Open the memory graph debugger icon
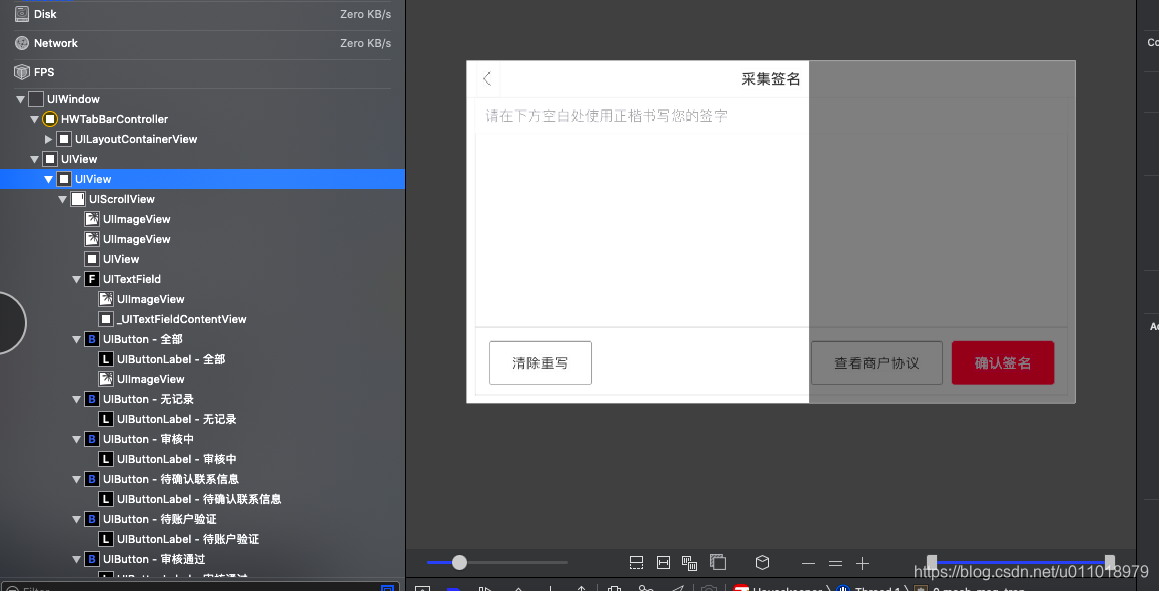The width and height of the screenshot is (1159, 591). tap(646, 588)
